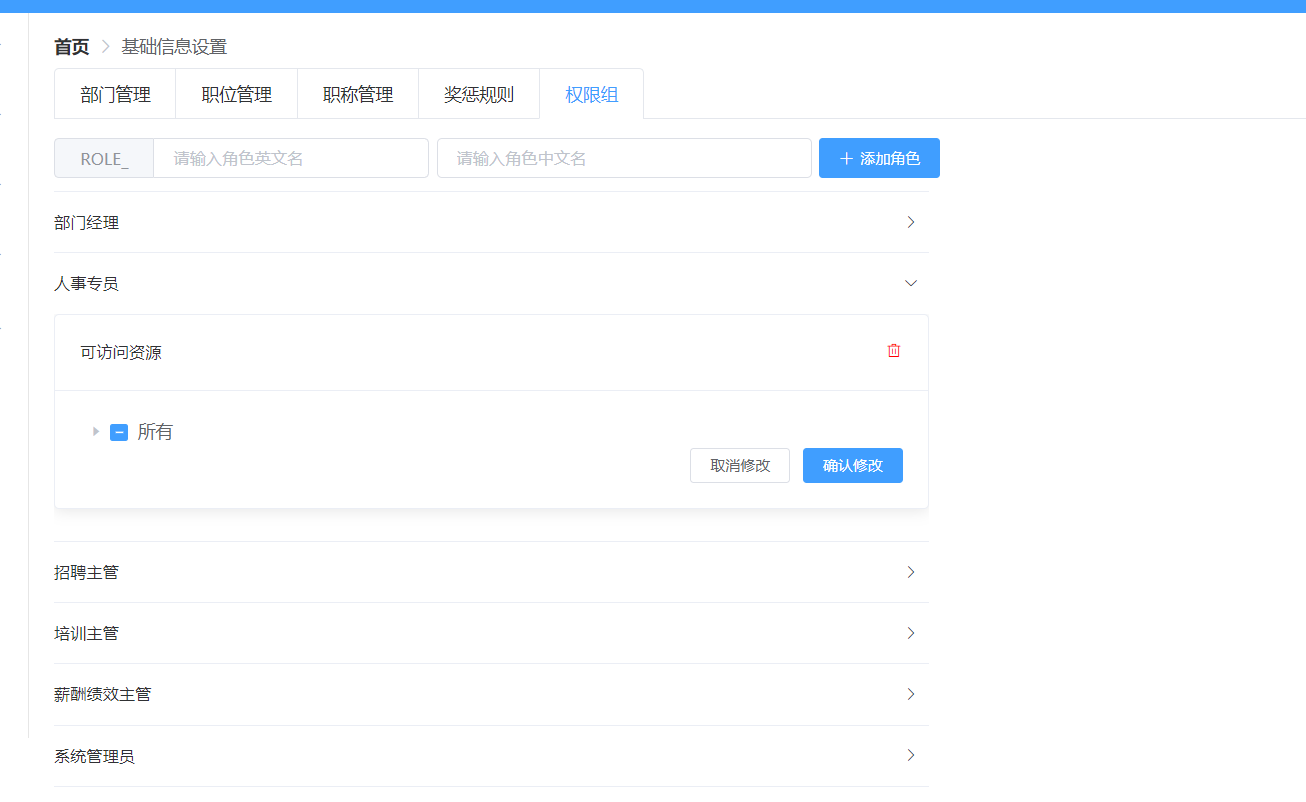Click the 确认修改 confirm button
The height and width of the screenshot is (802, 1306).
[852, 465]
